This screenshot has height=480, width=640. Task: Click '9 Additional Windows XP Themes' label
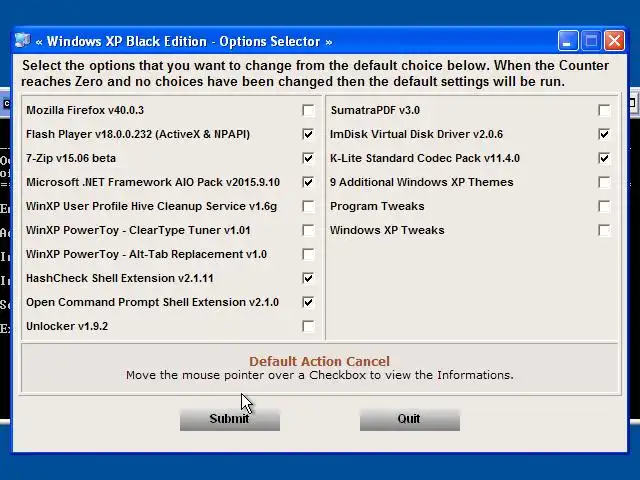click(422, 182)
